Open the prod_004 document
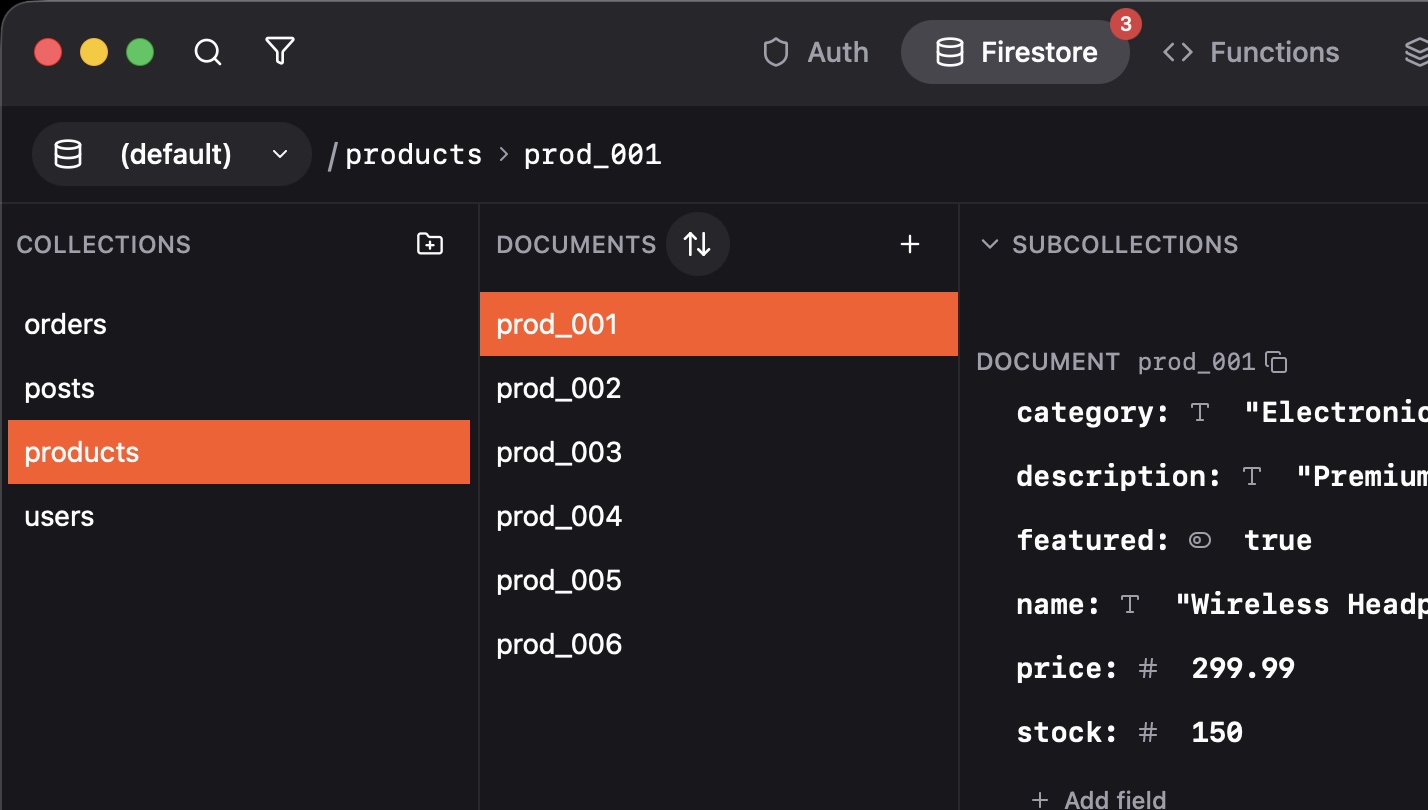Screen dimensions: 1428x810 pos(719,516)
